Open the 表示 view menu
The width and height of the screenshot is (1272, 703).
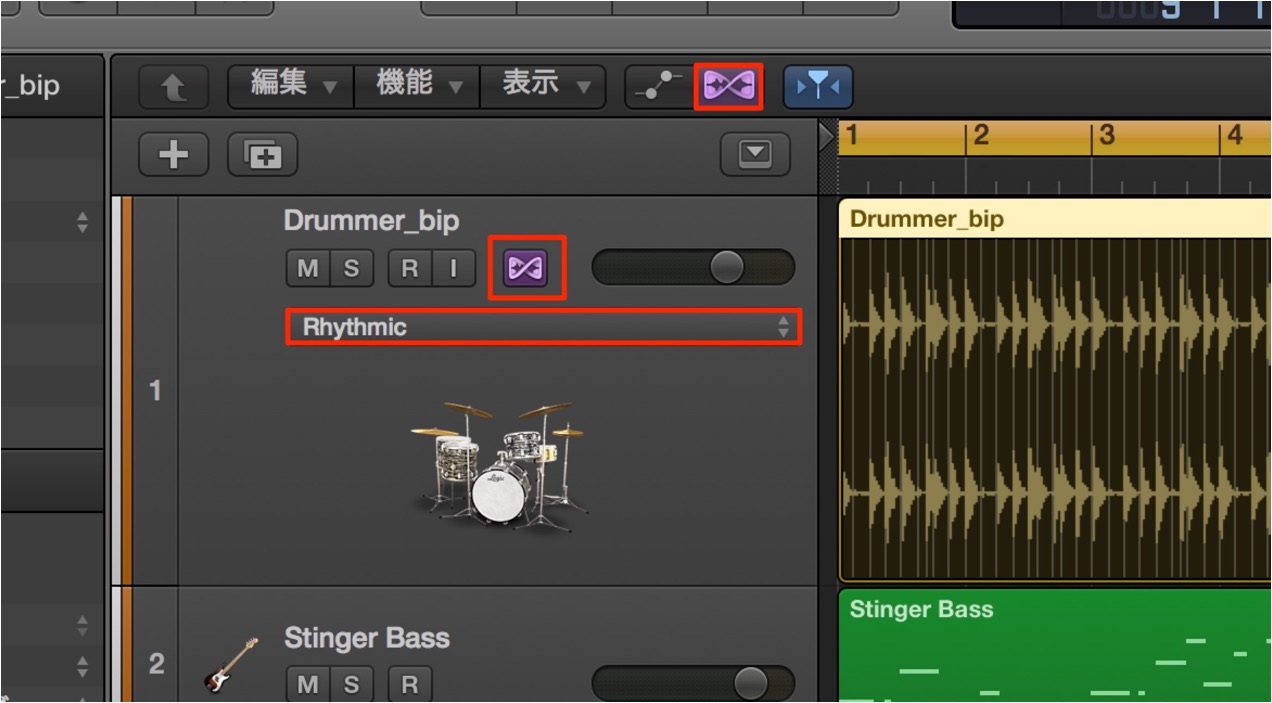(x=543, y=87)
